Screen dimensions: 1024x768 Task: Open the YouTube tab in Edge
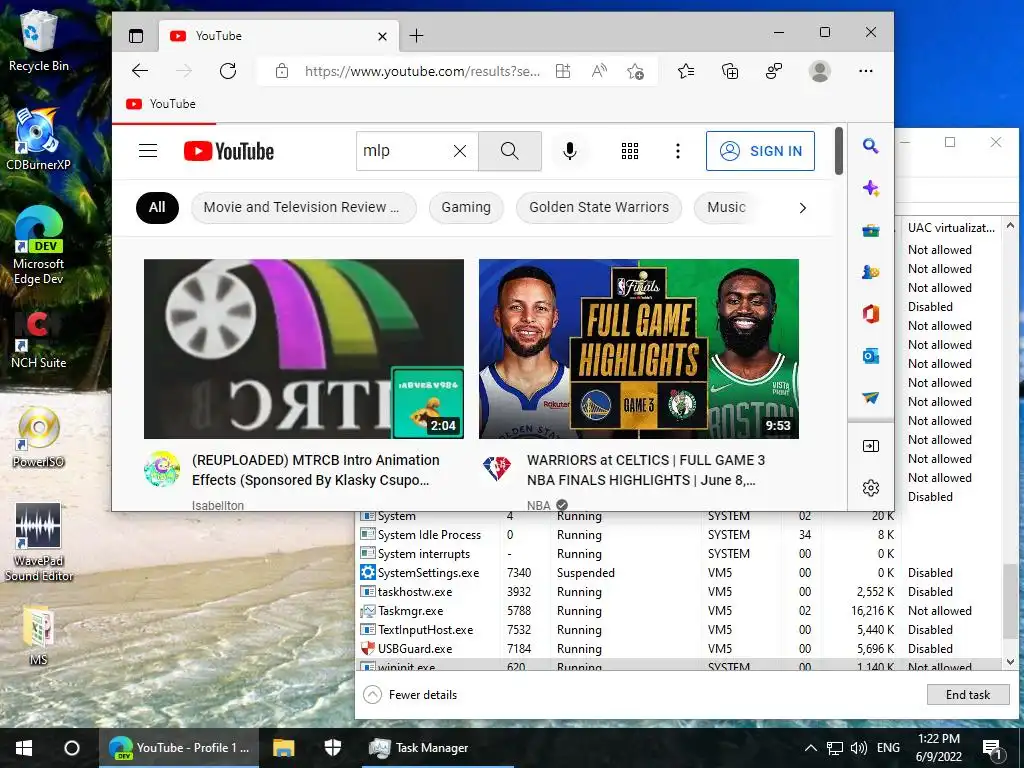(x=278, y=36)
